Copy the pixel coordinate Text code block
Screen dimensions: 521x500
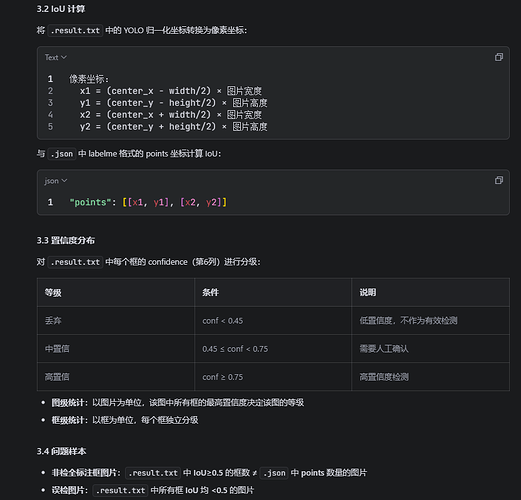point(499,57)
